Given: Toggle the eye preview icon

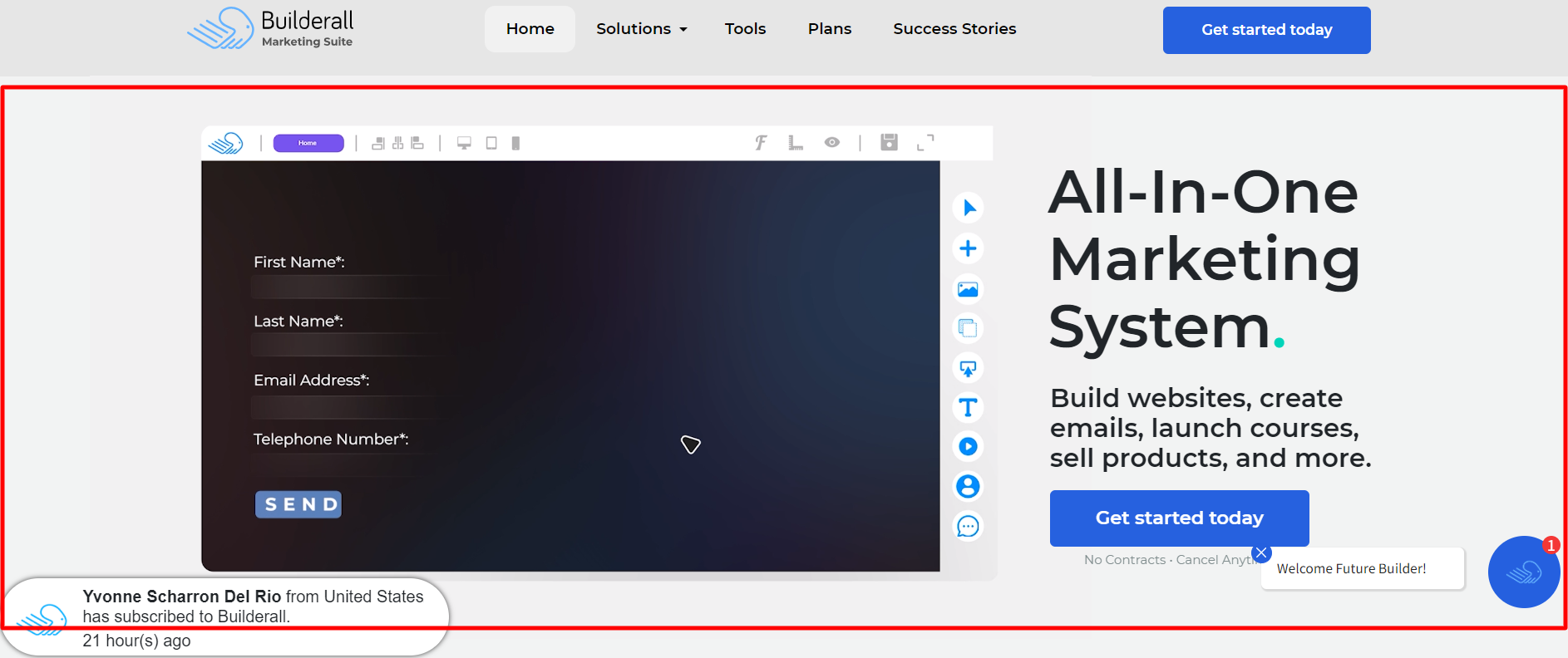Looking at the screenshot, I should [x=831, y=143].
